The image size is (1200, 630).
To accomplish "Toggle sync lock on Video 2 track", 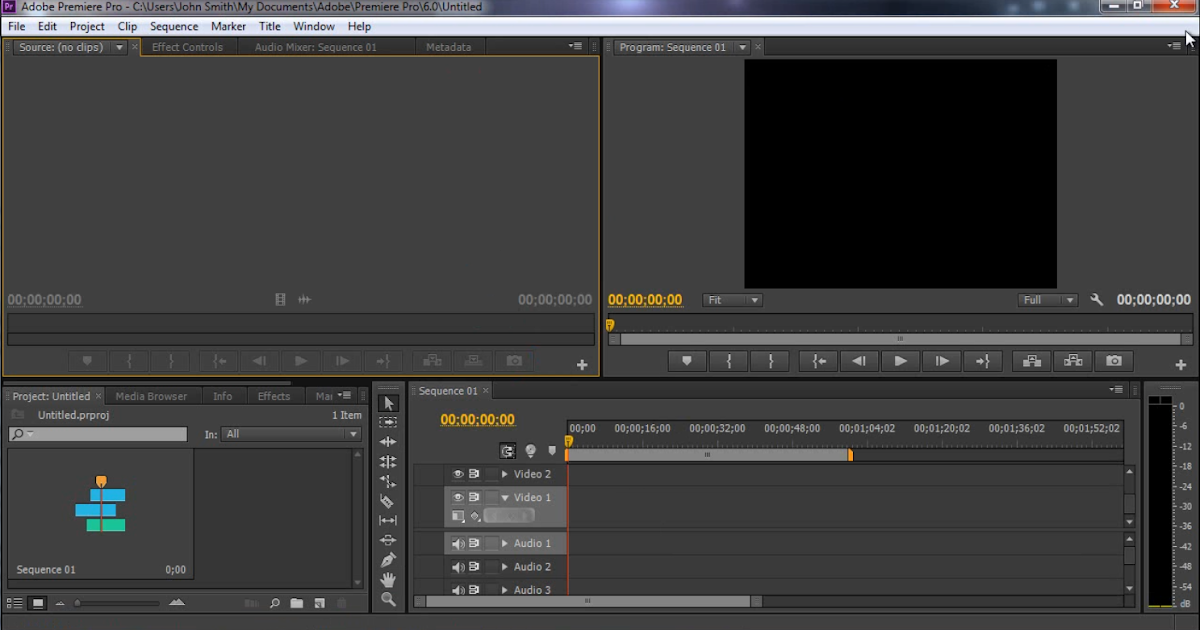I will (x=475, y=474).
